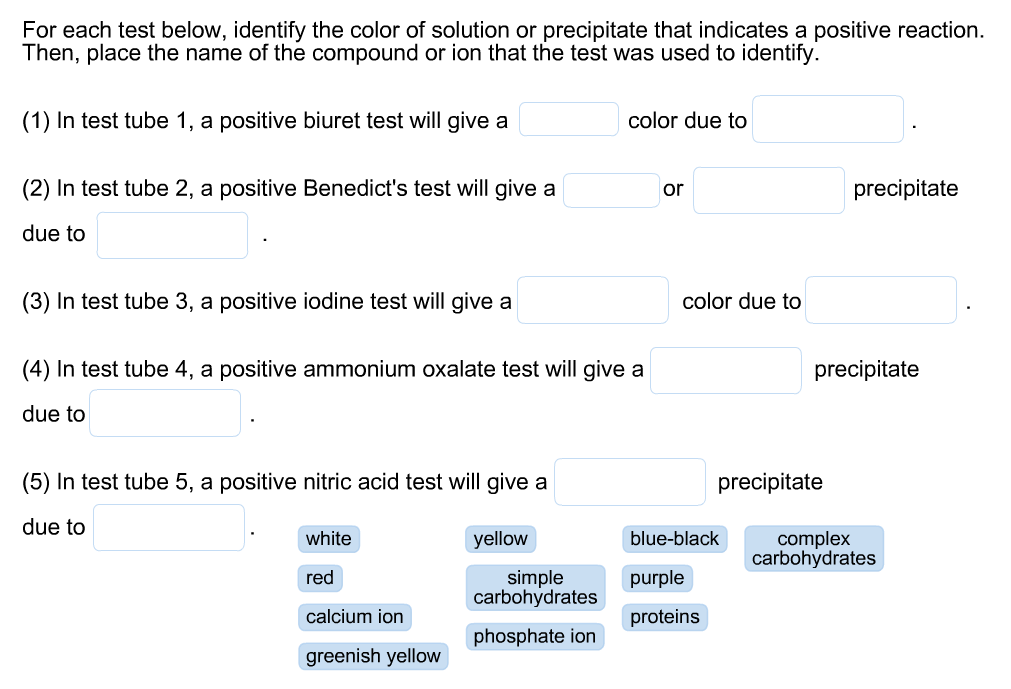The image size is (1011, 689).
Task: Click the precipitate color blank in ammonium oxalate question
Action: pyautogui.click(x=725, y=369)
